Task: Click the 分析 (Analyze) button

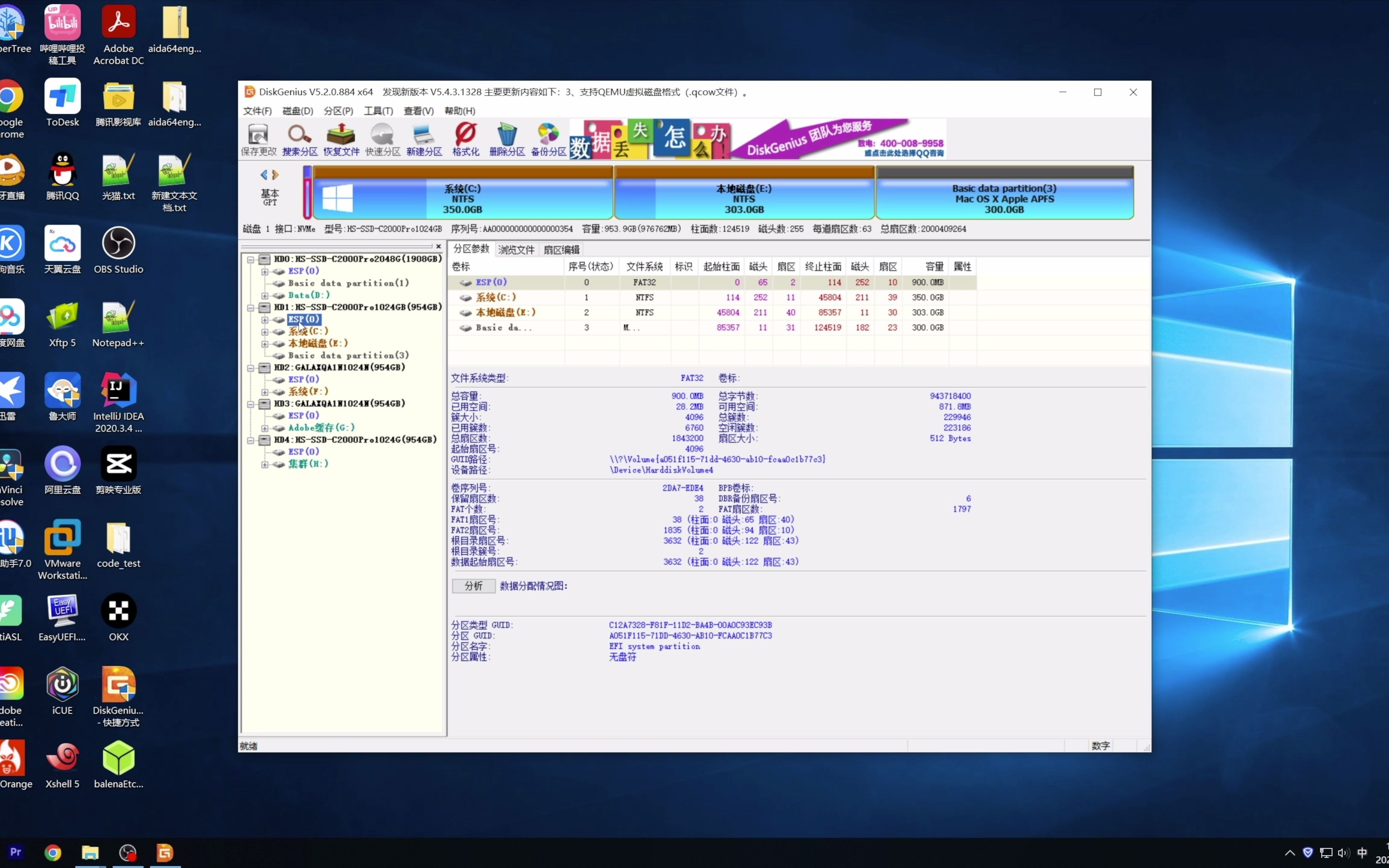Action: (x=472, y=585)
